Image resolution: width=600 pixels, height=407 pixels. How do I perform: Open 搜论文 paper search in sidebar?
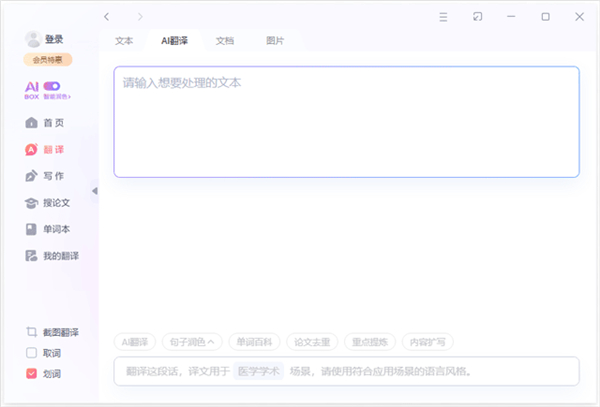(47, 203)
